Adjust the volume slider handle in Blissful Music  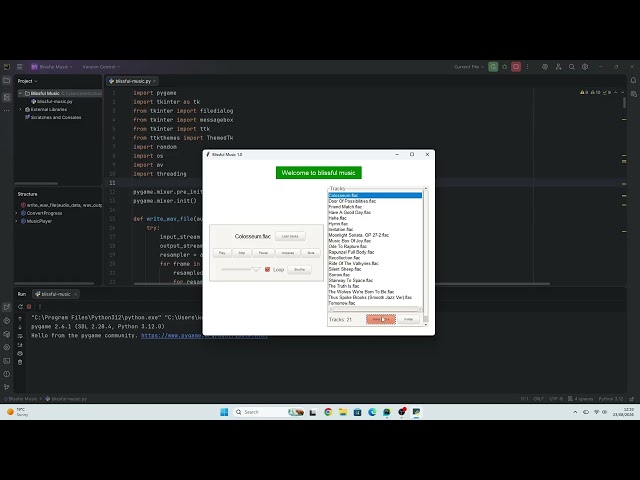[x=256, y=269]
